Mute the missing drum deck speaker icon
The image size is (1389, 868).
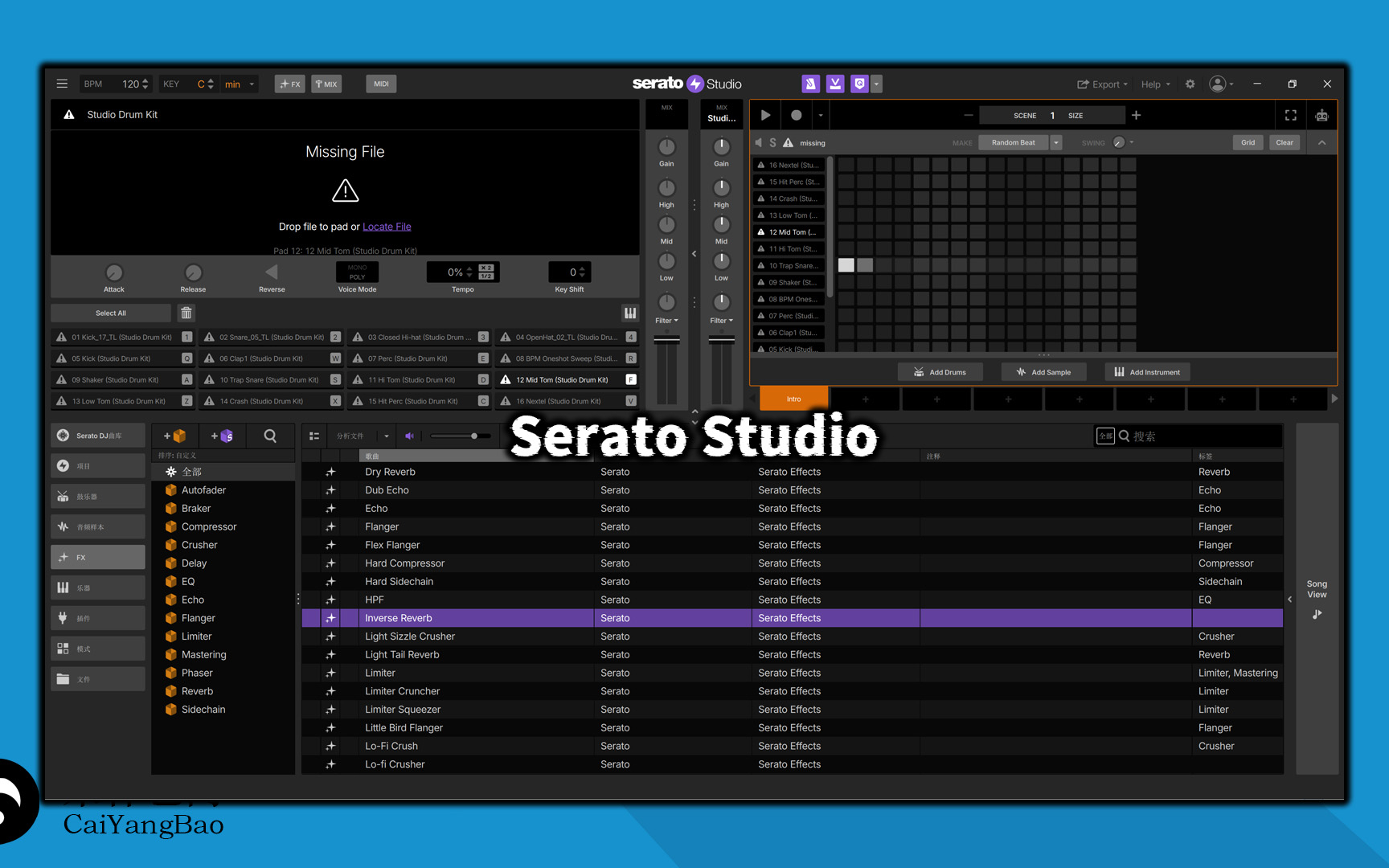(x=758, y=143)
